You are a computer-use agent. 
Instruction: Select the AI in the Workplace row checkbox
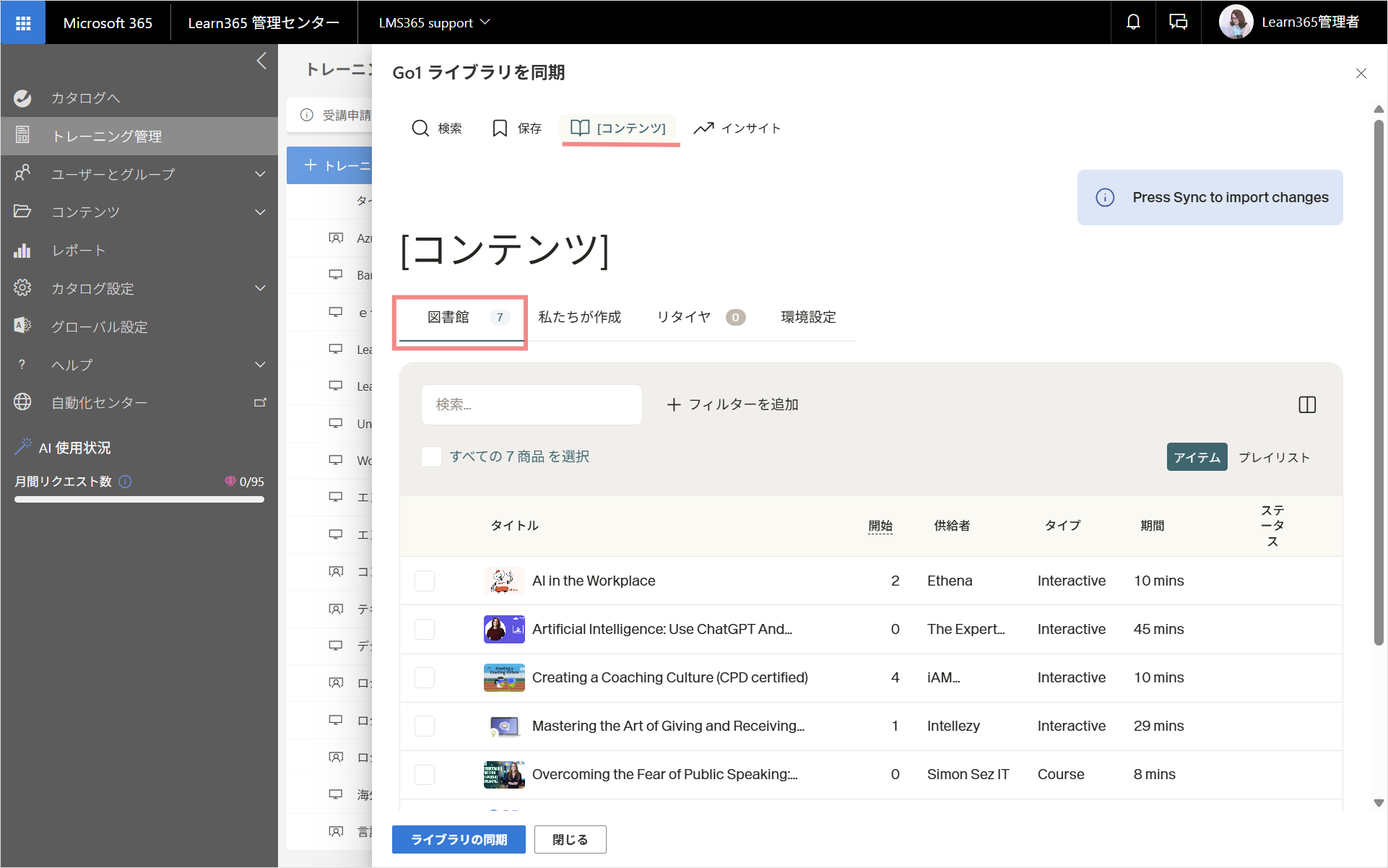(x=425, y=581)
